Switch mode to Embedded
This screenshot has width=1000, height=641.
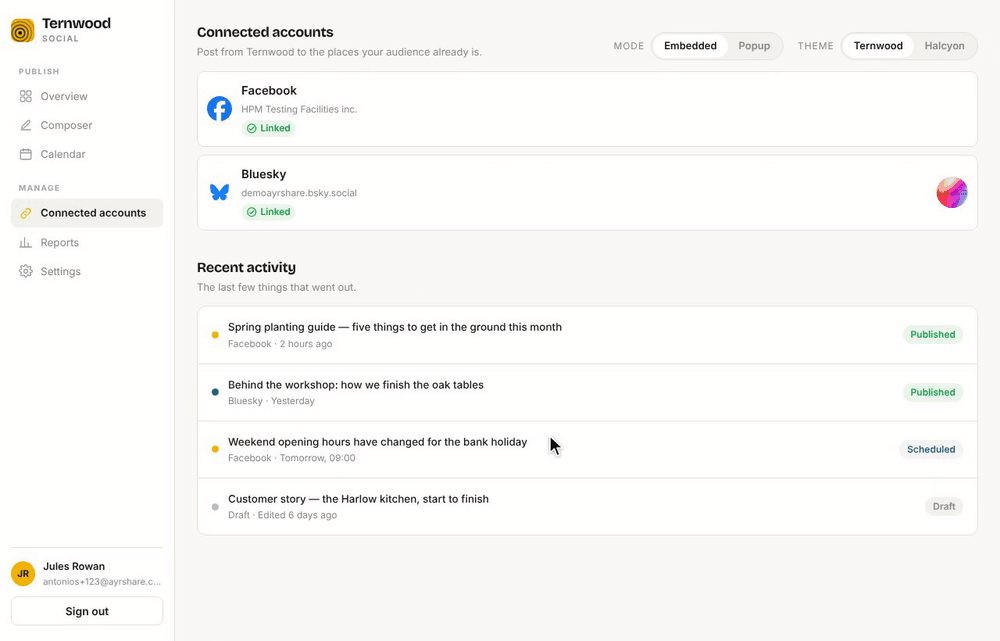[x=690, y=46]
